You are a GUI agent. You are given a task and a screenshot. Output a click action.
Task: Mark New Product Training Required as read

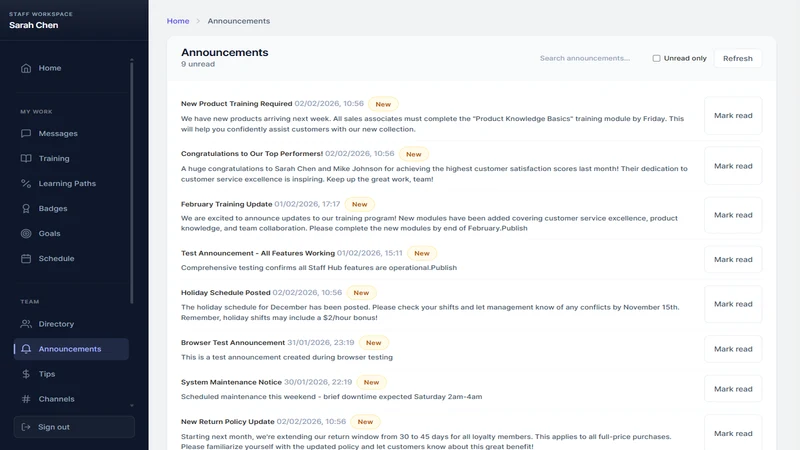click(733, 115)
